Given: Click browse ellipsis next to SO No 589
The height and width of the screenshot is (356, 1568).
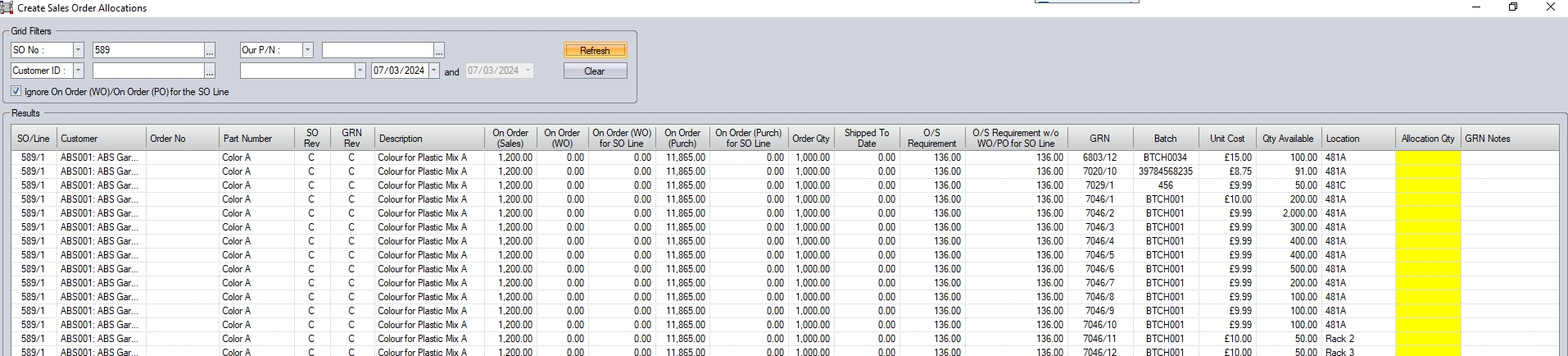Looking at the screenshot, I should (210, 51).
